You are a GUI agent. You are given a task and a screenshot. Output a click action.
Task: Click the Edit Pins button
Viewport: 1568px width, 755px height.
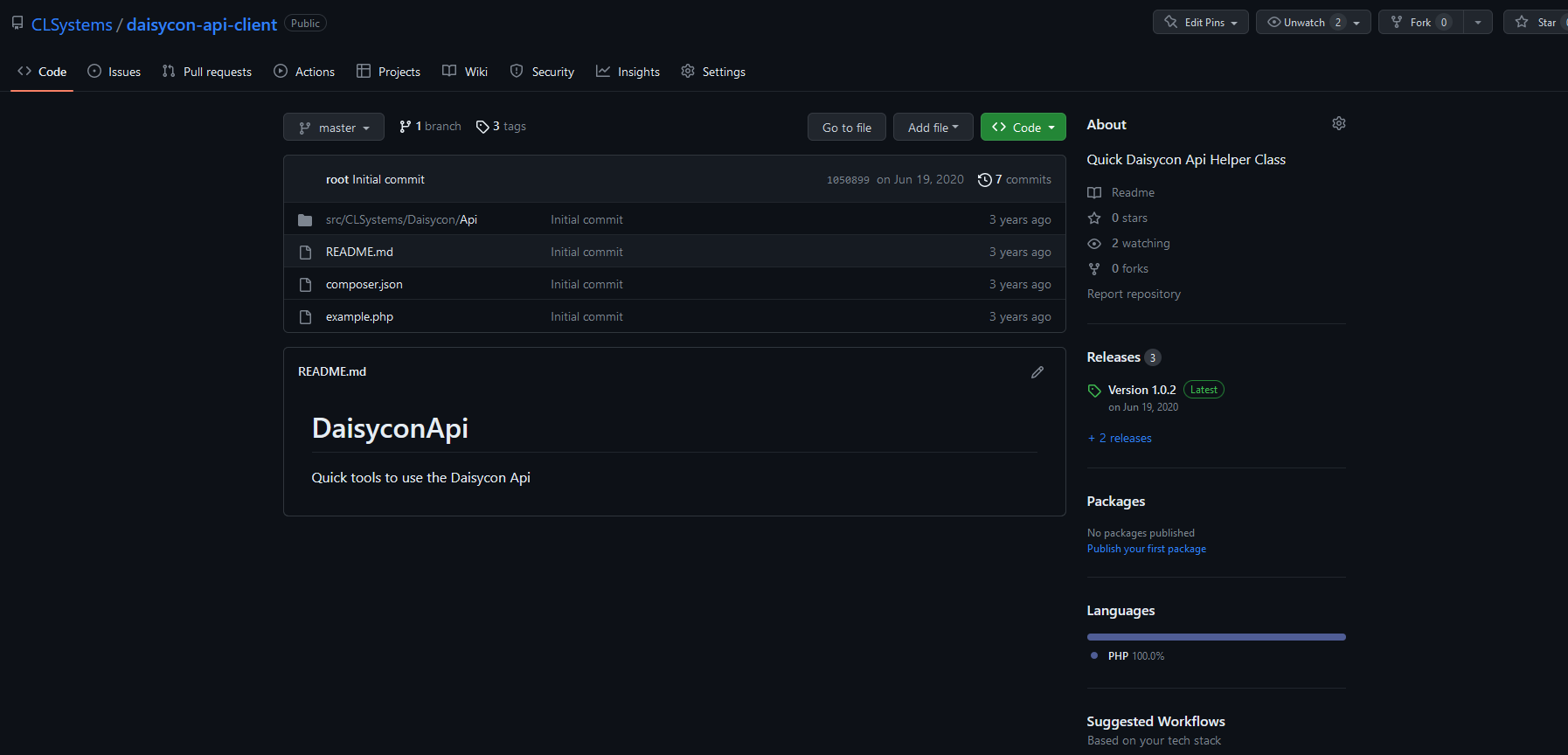click(1201, 23)
